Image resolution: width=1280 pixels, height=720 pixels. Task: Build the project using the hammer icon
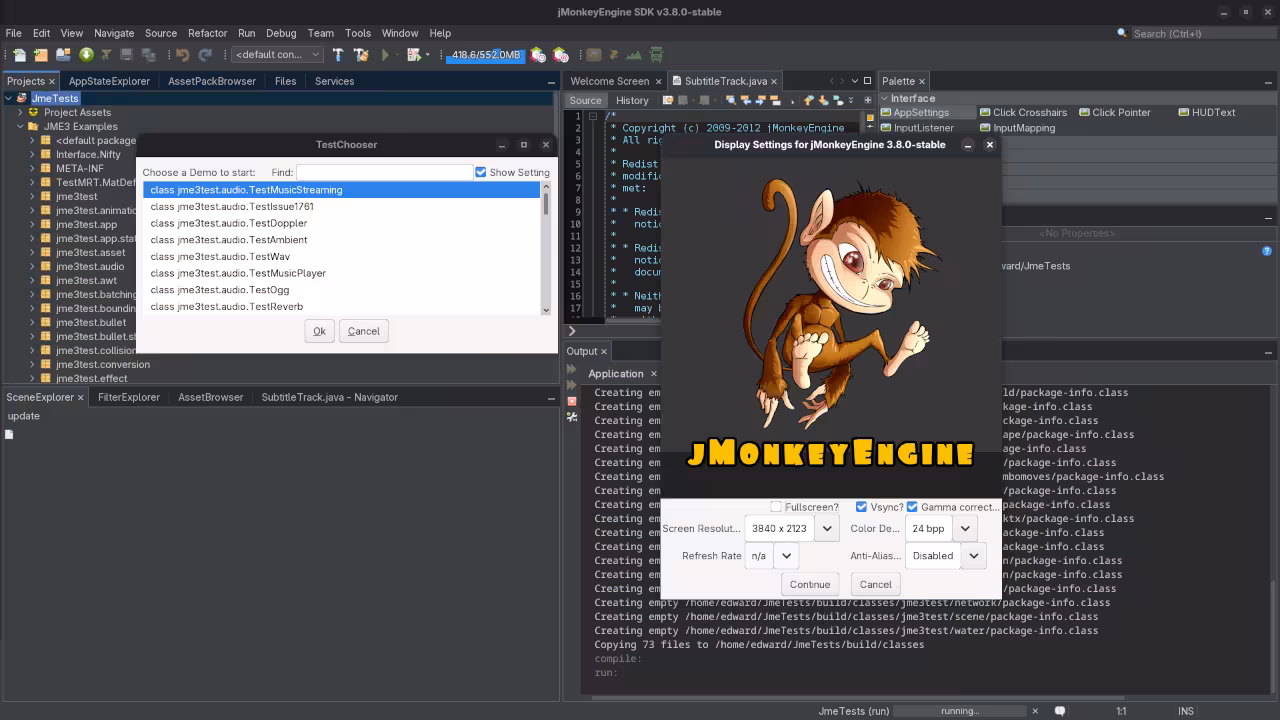[338, 55]
